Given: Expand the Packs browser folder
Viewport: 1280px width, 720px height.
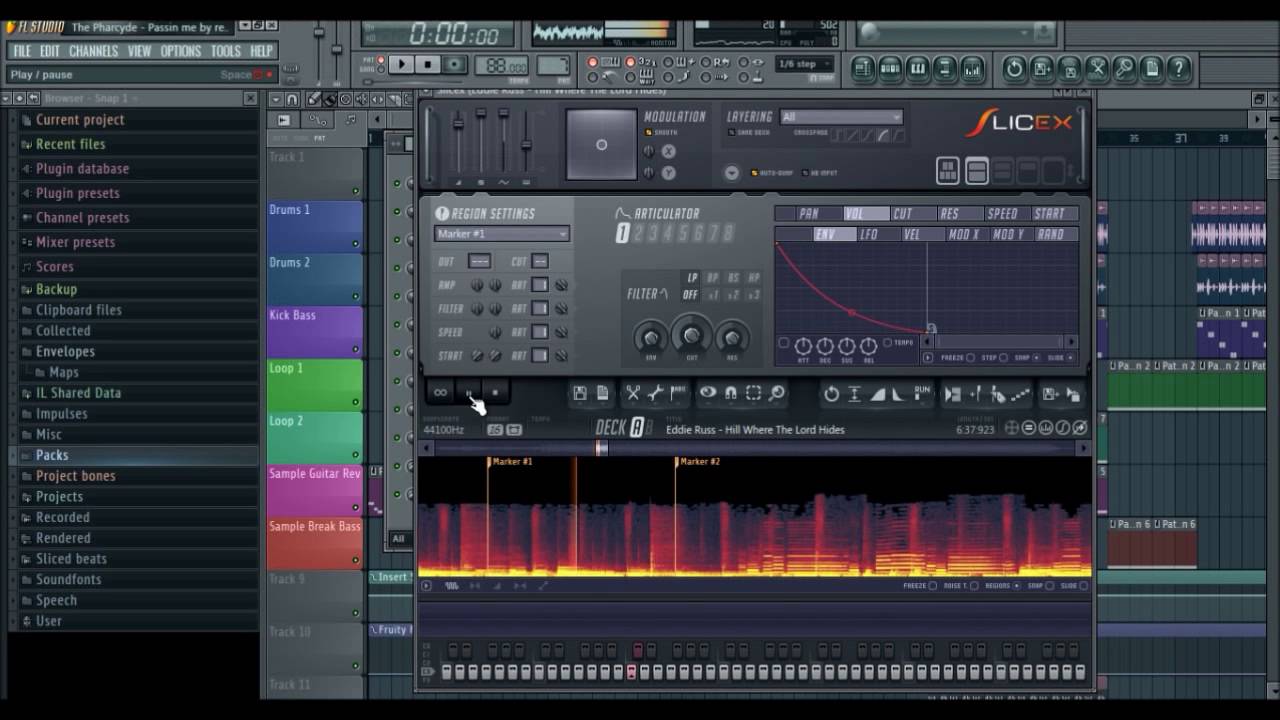Looking at the screenshot, I should 52,455.
